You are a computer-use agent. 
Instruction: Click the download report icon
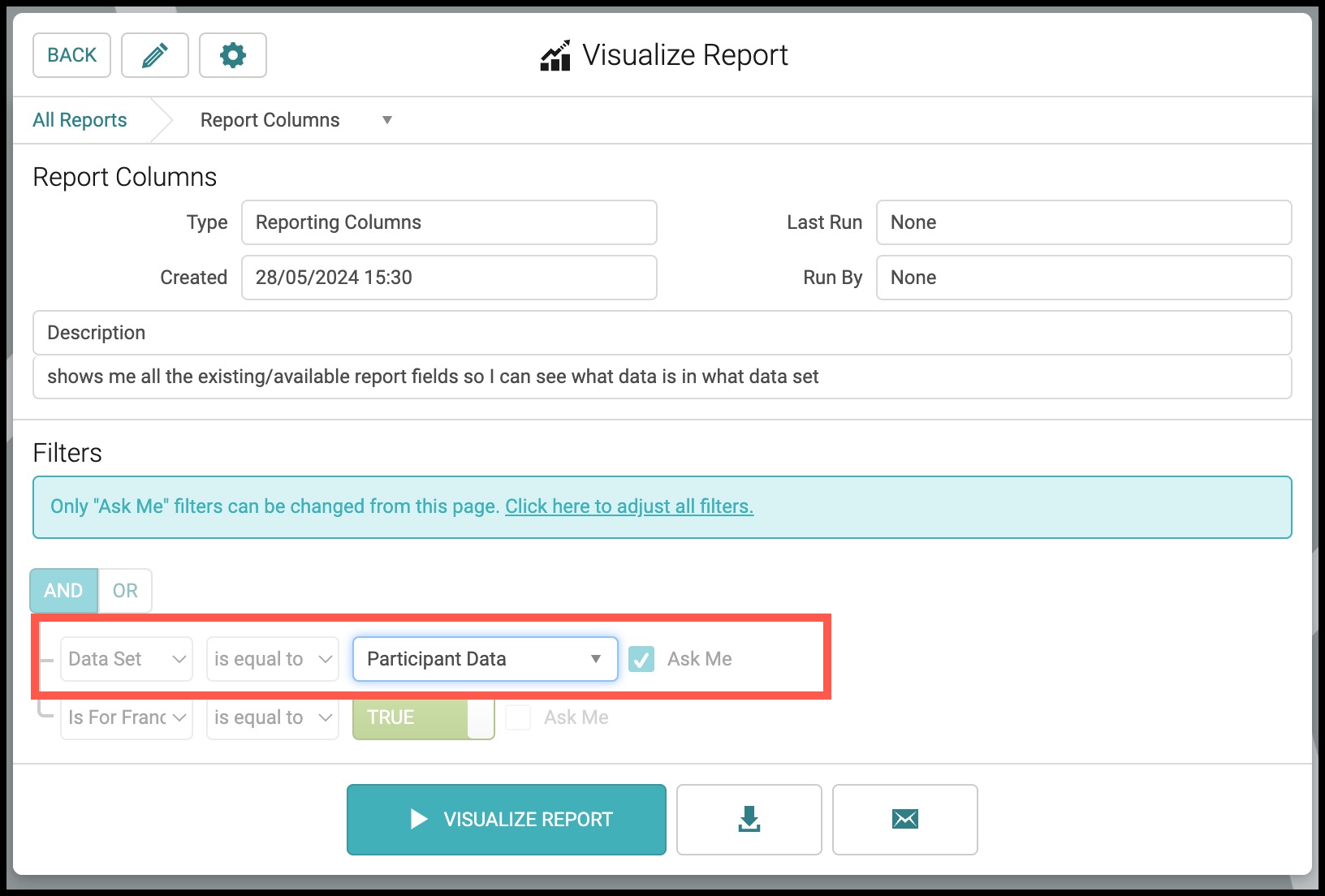point(749,819)
